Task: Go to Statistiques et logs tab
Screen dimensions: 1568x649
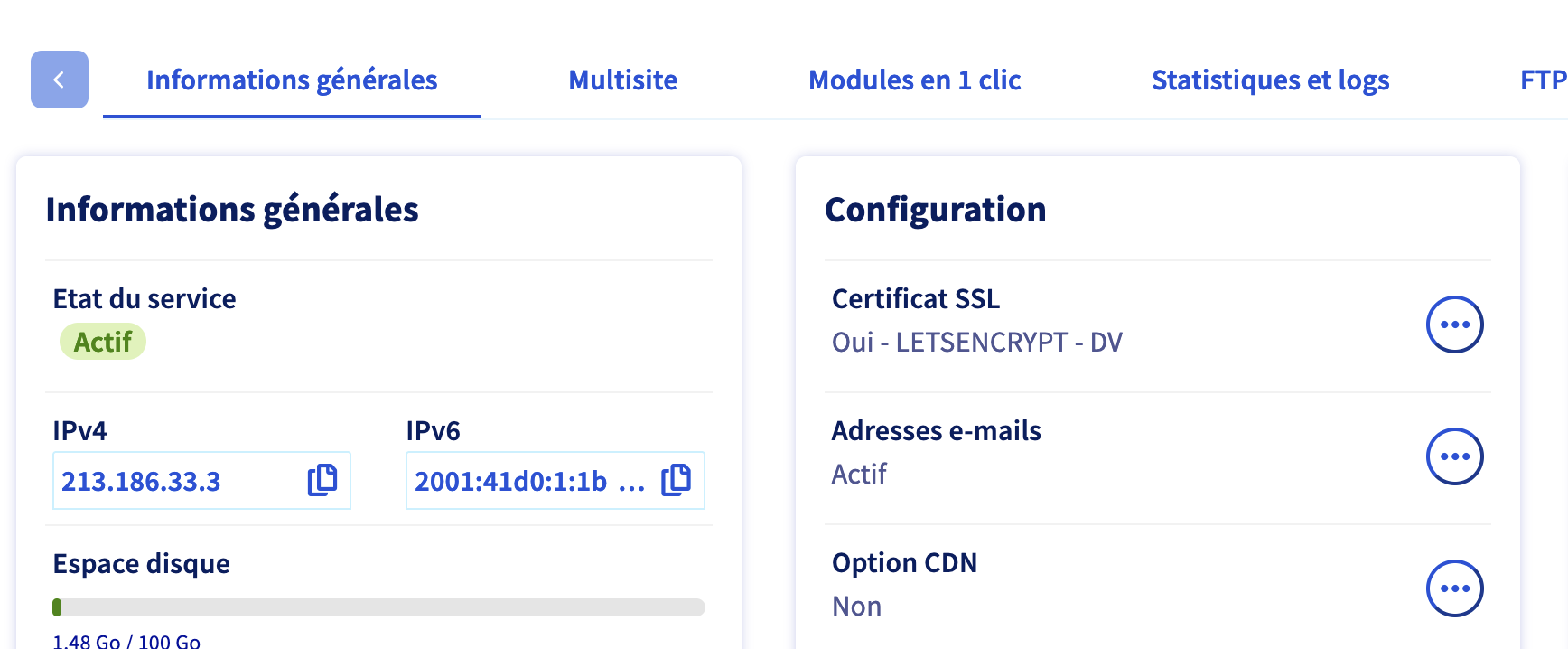Action: pyautogui.click(x=1270, y=80)
